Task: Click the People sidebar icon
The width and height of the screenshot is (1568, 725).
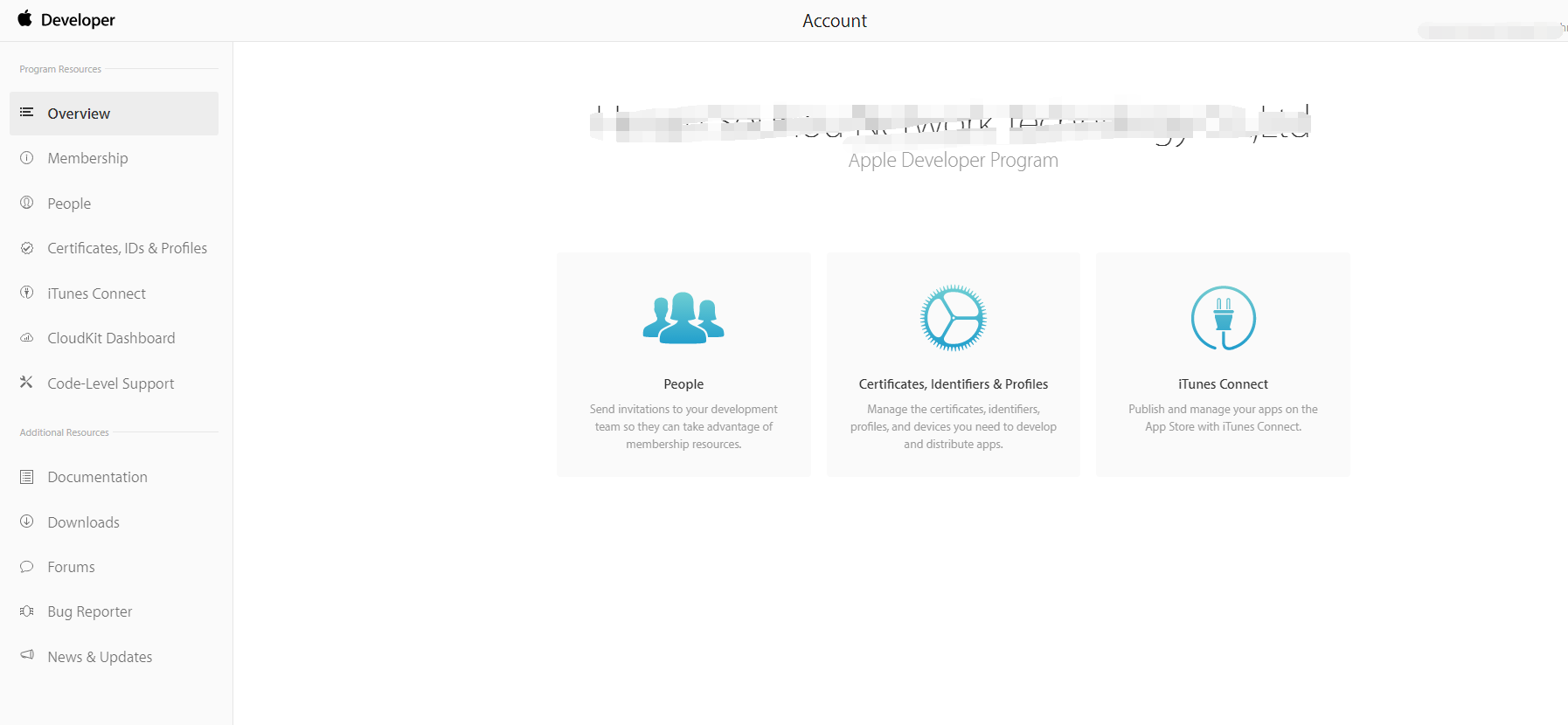Action: [27, 203]
